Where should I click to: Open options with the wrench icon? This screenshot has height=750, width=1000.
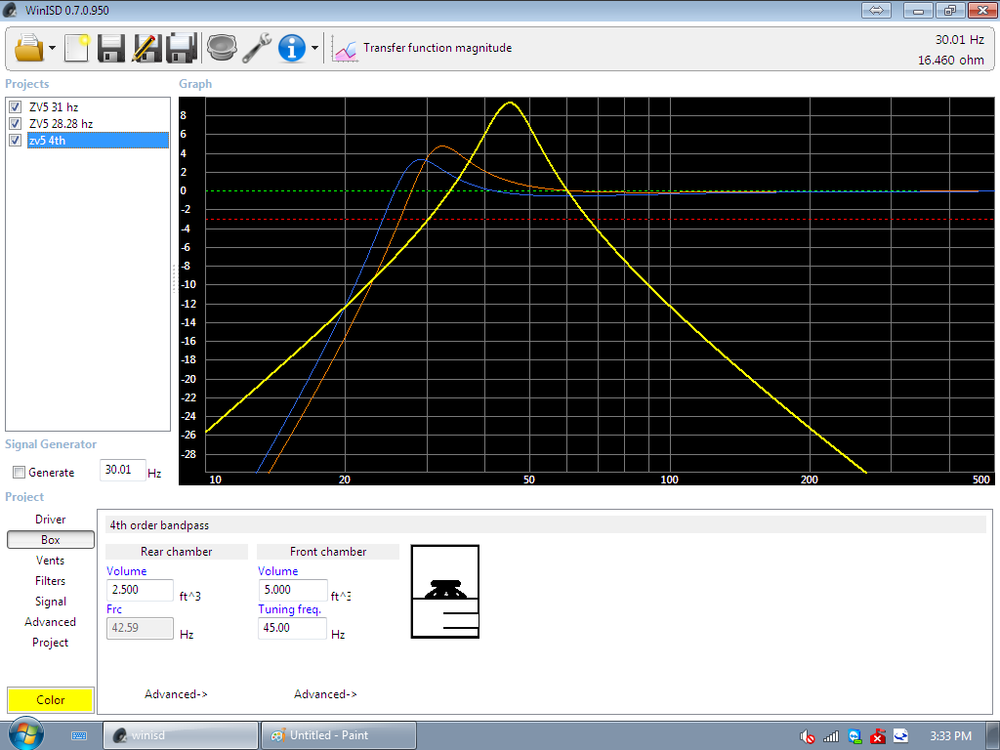pos(257,48)
